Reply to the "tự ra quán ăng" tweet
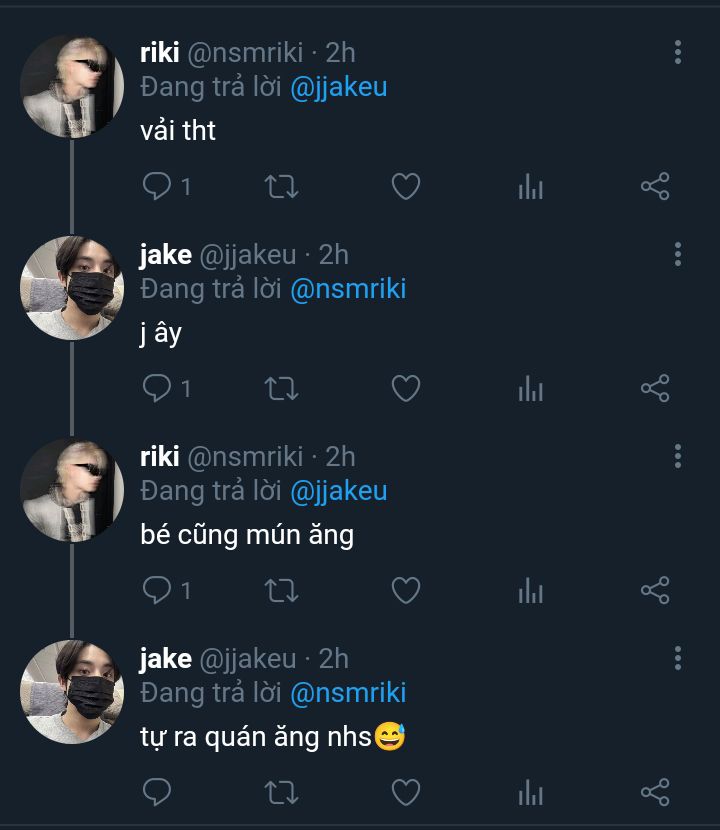The width and height of the screenshot is (720, 830). [156, 792]
